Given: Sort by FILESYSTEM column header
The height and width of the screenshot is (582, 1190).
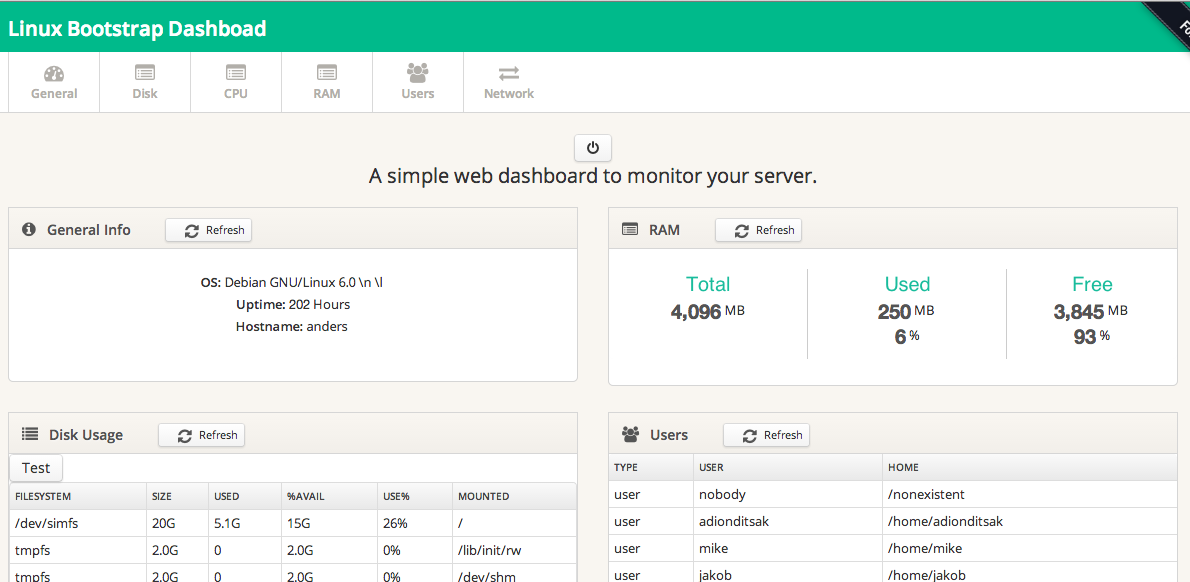Looking at the screenshot, I should coord(77,496).
